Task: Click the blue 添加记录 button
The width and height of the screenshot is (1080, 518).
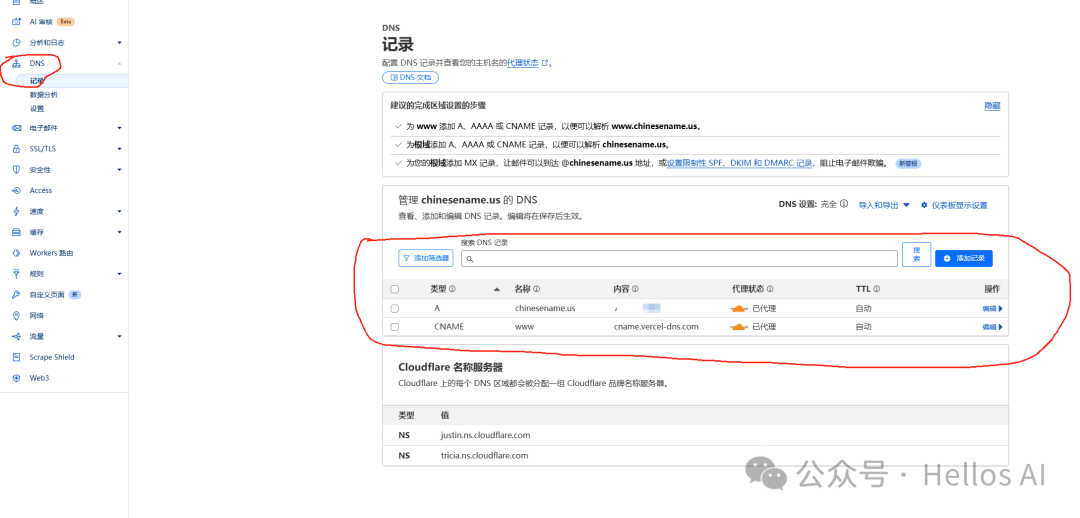Action: (x=964, y=258)
